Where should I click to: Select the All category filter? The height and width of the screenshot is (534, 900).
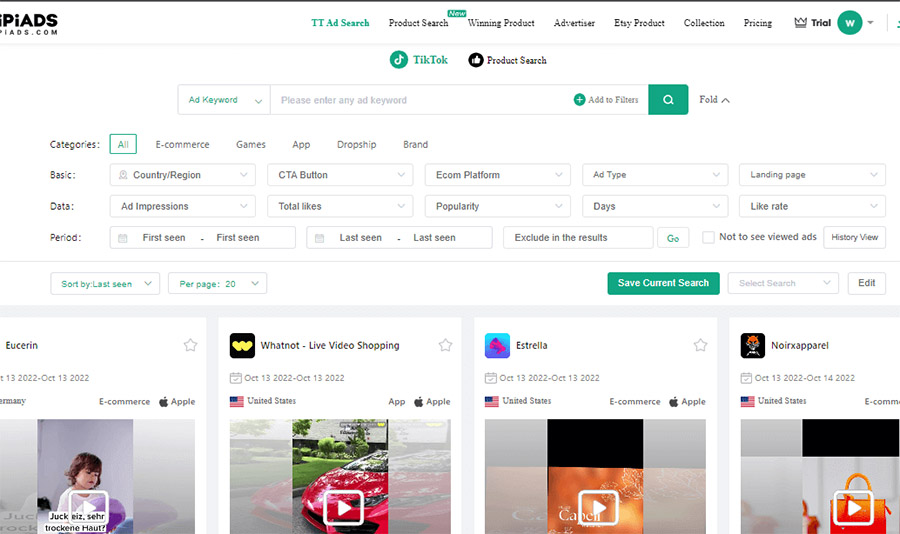(123, 144)
